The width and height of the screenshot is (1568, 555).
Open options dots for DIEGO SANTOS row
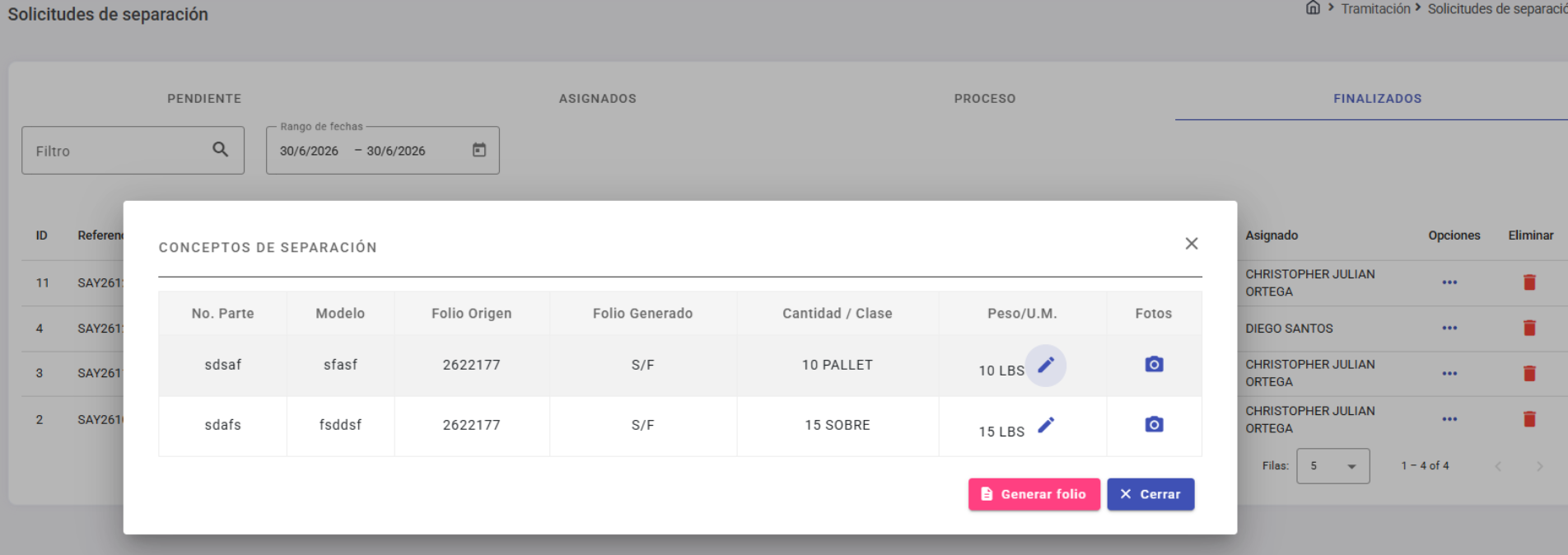click(1449, 328)
